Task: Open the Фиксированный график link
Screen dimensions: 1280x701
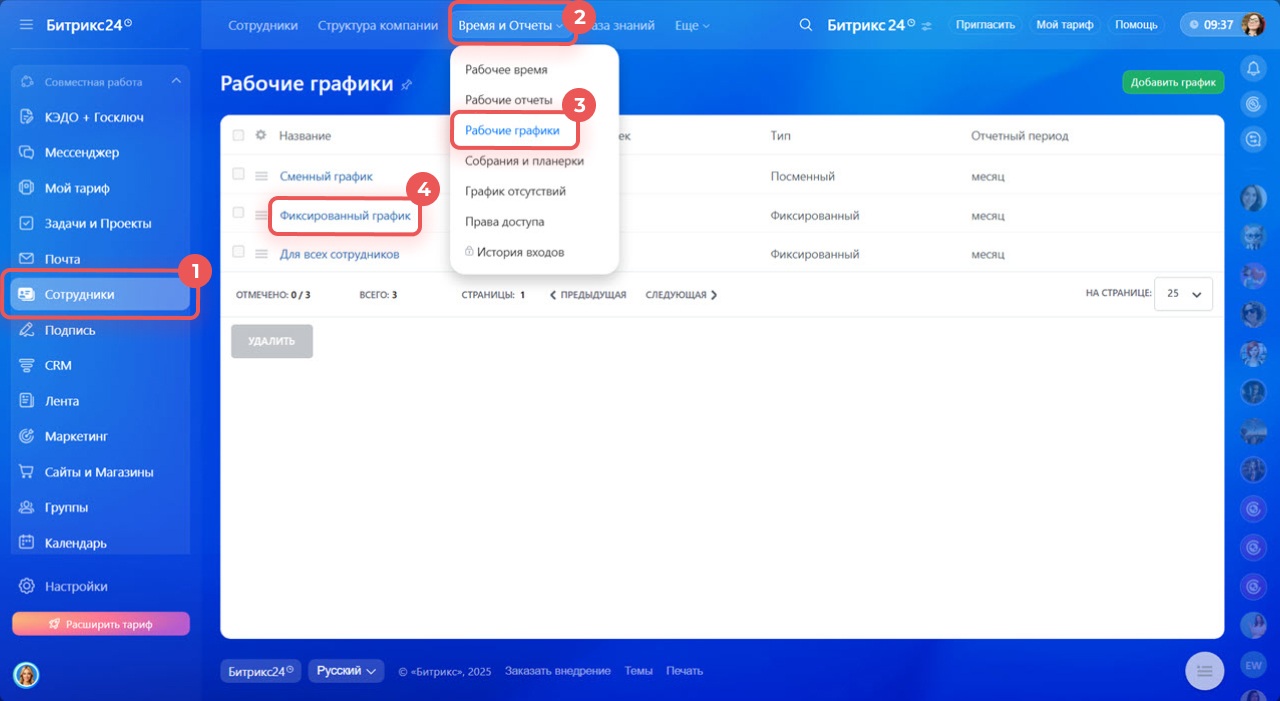Action: click(x=345, y=215)
